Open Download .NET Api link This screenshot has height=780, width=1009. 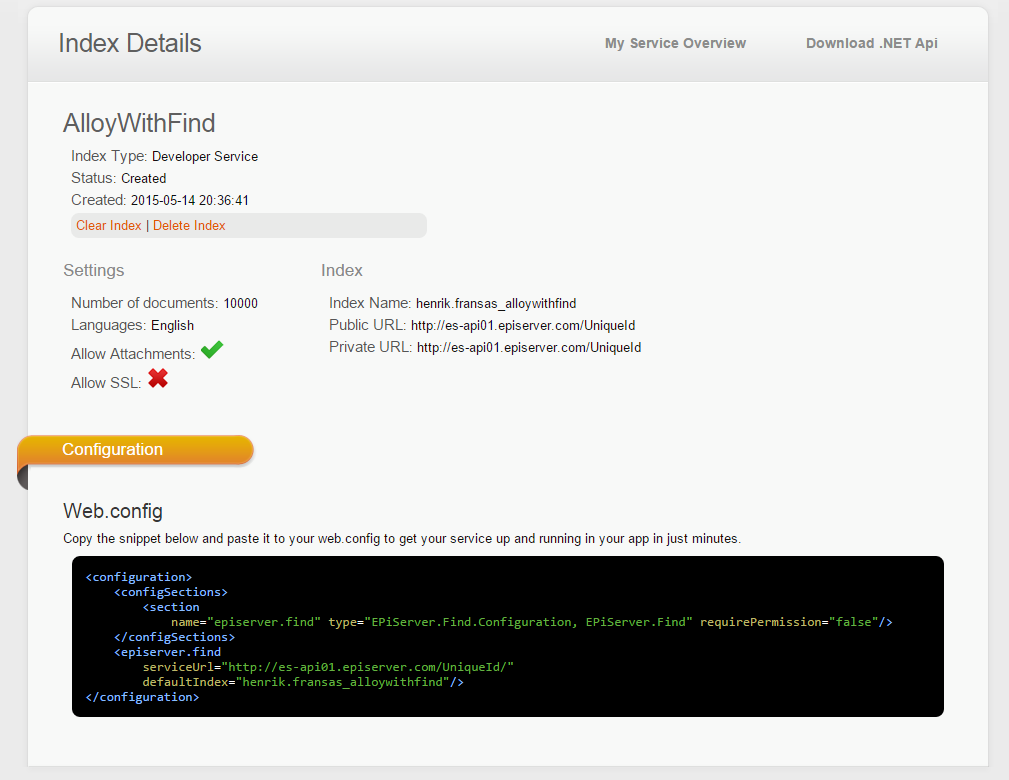[x=871, y=43]
